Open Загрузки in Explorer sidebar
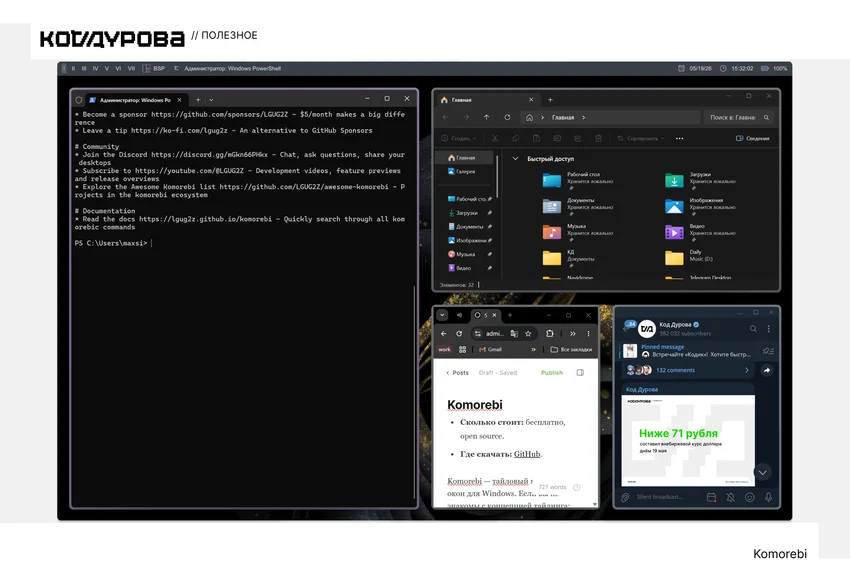 coord(466,213)
